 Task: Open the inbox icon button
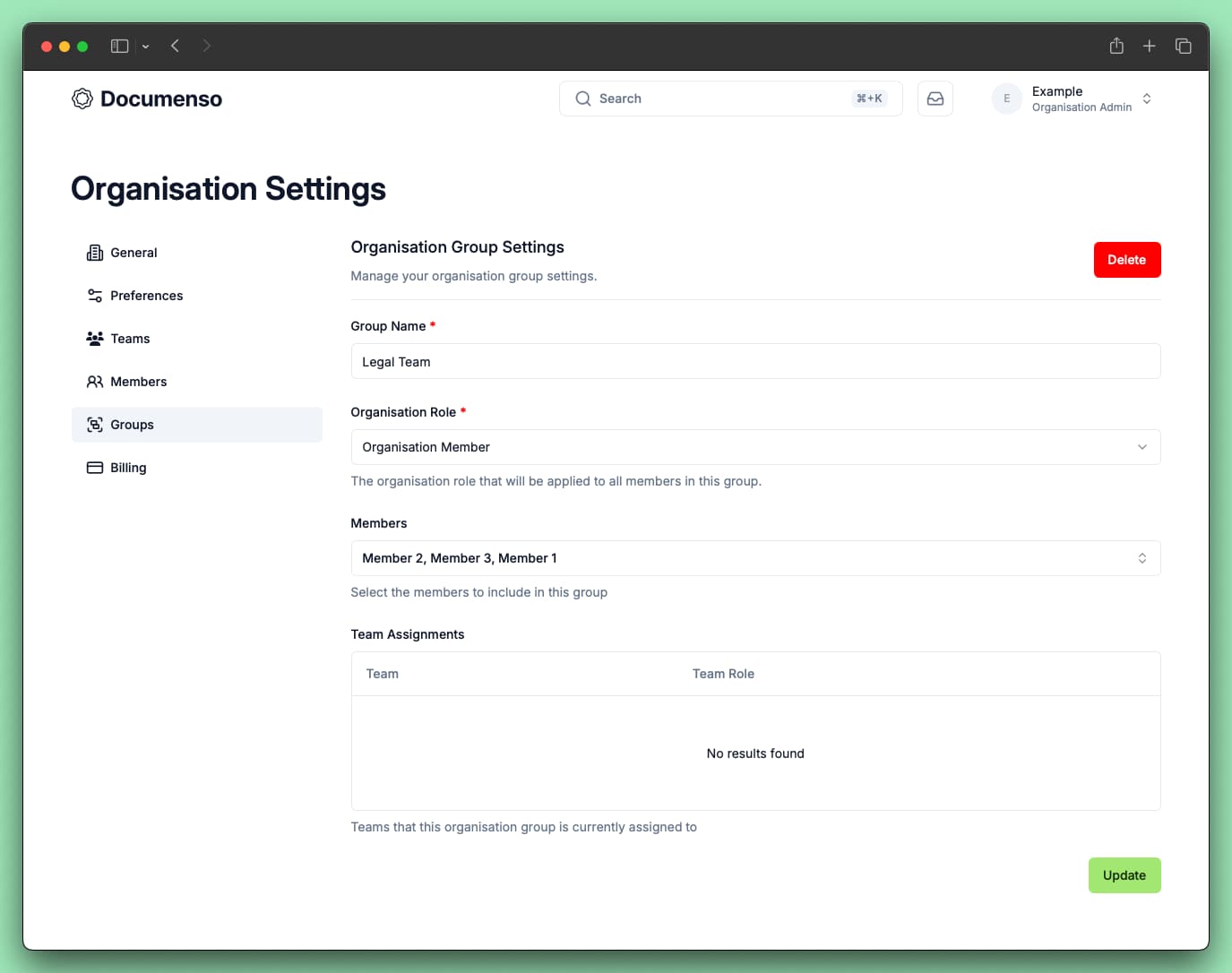[935, 99]
